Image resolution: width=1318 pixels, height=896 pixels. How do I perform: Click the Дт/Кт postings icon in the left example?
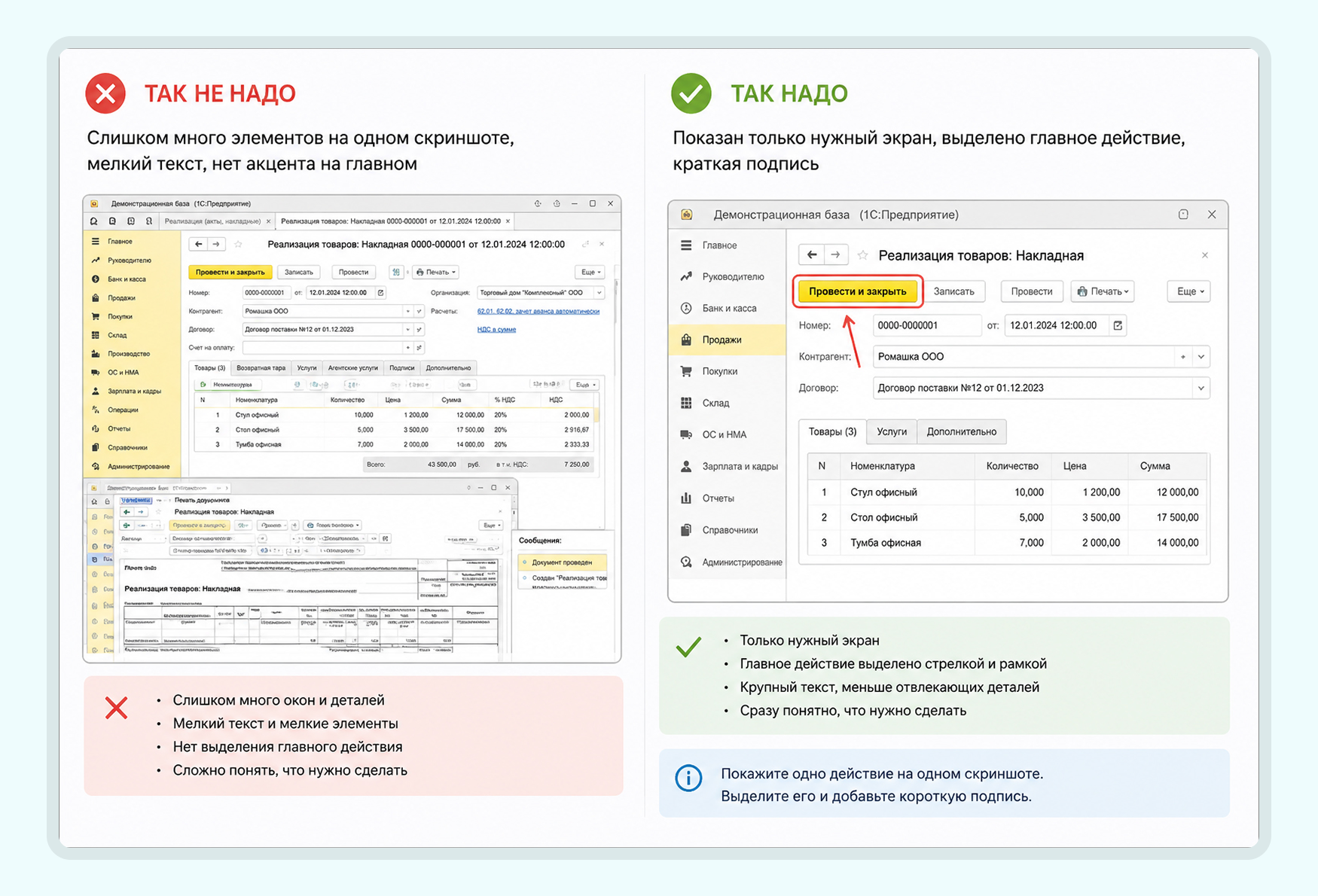point(395,272)
